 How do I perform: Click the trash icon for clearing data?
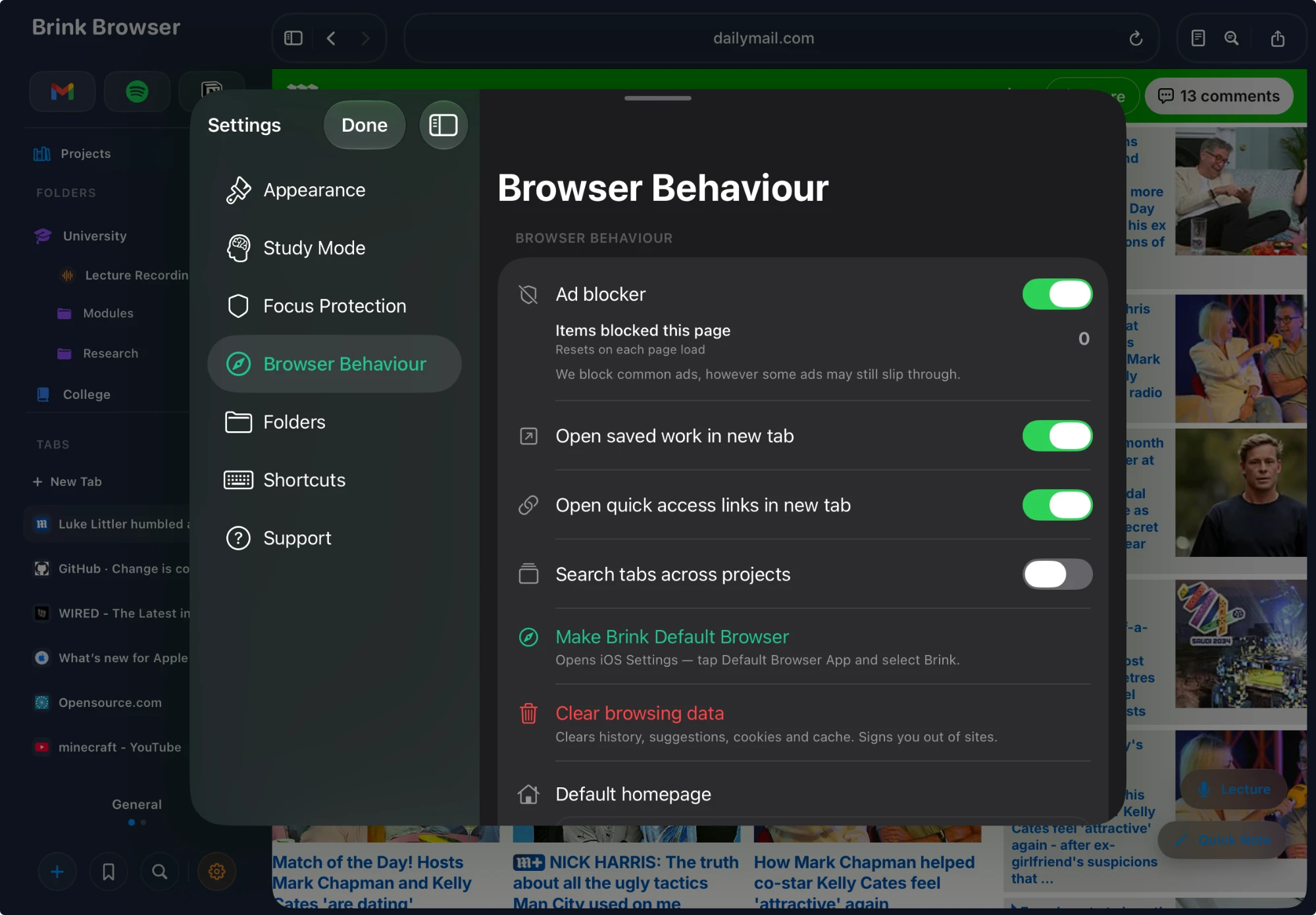point(528,713)
